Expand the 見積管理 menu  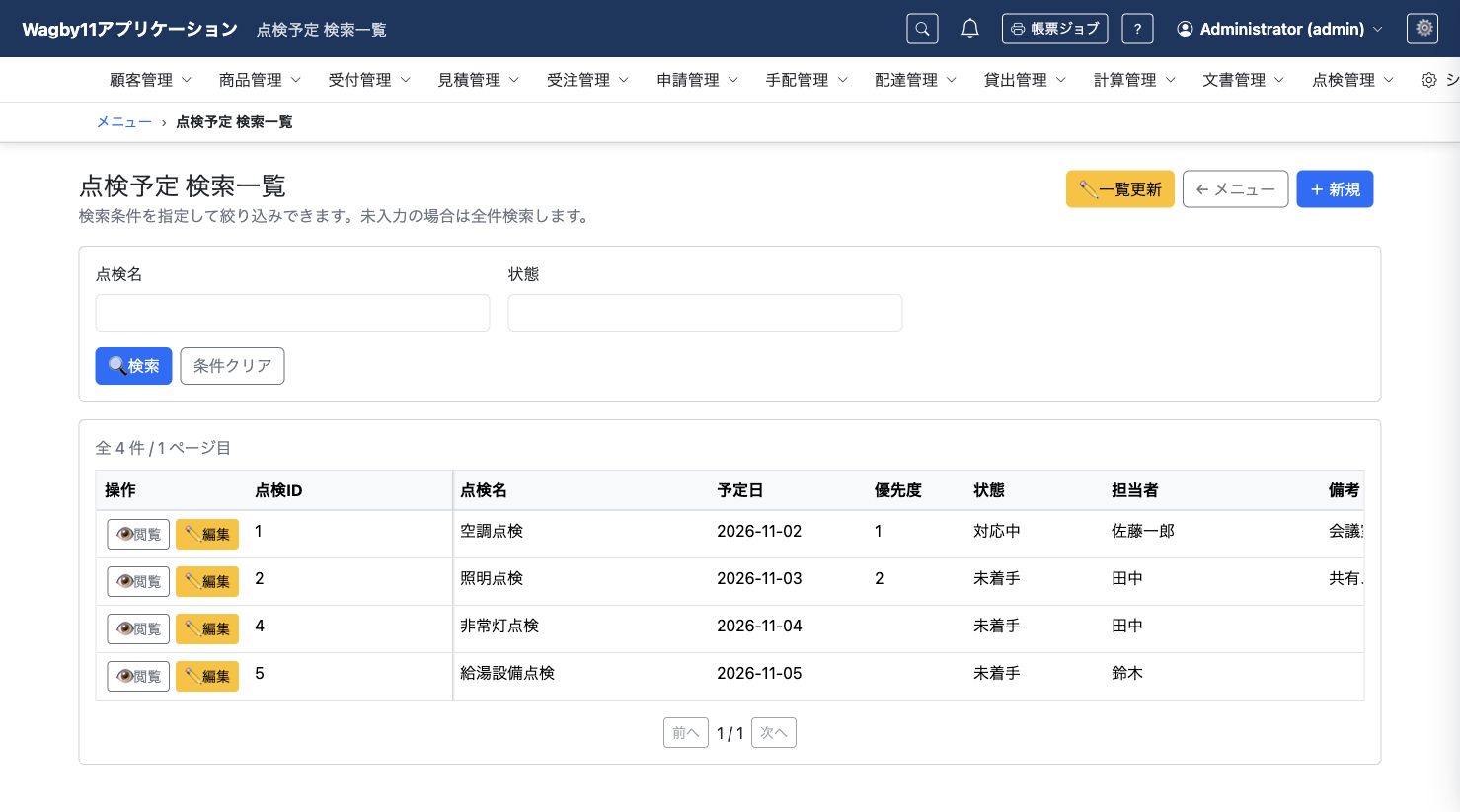[x=479, y=80]
